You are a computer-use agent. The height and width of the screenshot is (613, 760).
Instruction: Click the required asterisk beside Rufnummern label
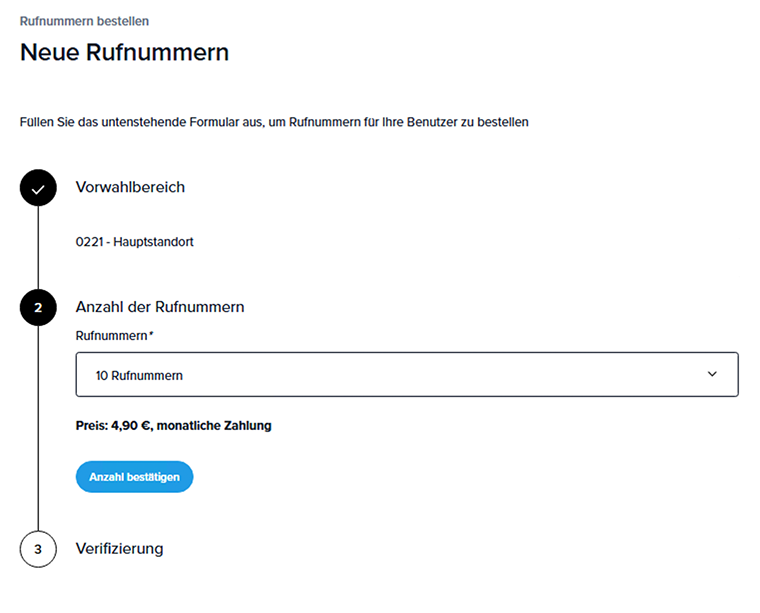click(151, 335)
